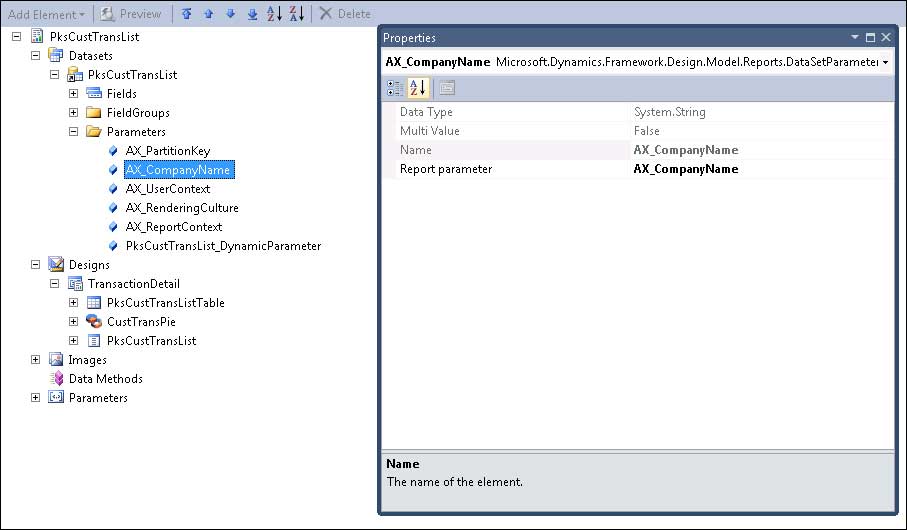This screenshot has height=530, width=907.
Task: Click the Data Methods icon
Action: (57, 379)
